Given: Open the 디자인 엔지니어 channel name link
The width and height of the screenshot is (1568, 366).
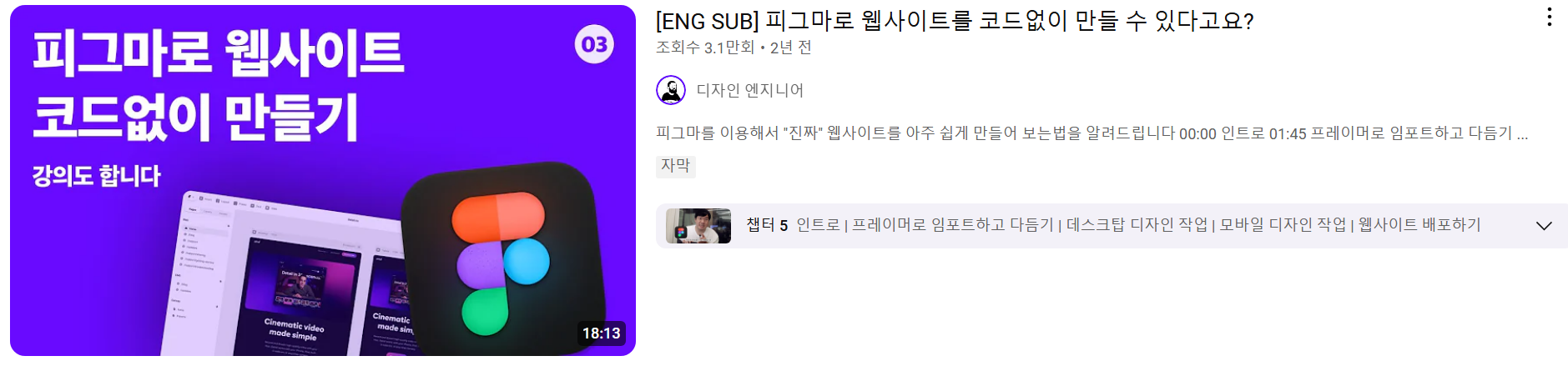Looking at the screenshot, I should [749, 90].
